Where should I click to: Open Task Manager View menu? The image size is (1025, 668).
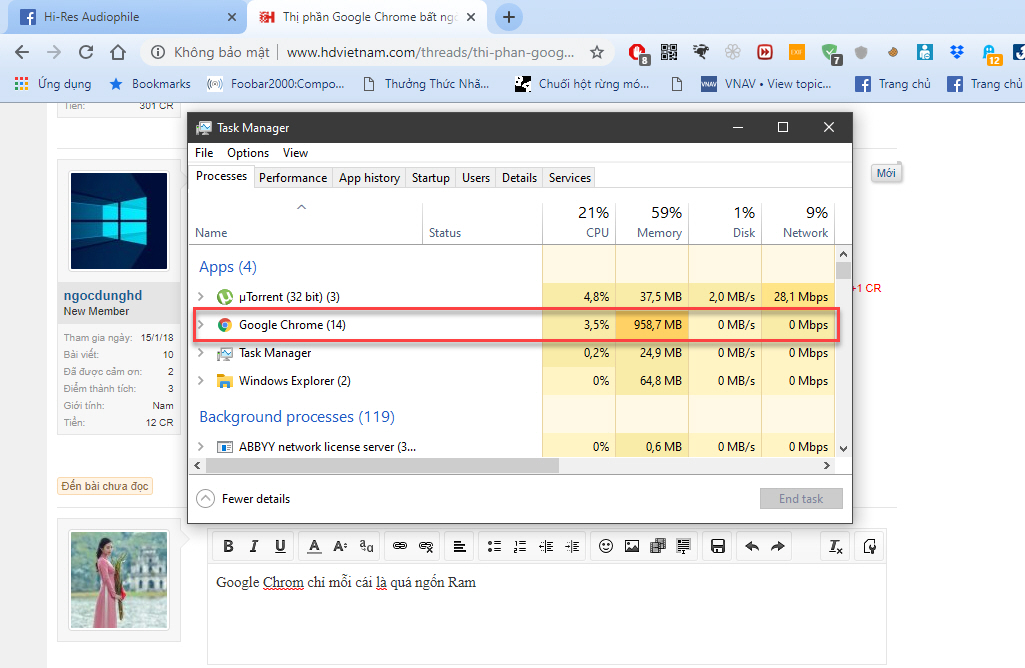[x=295, y=152]
